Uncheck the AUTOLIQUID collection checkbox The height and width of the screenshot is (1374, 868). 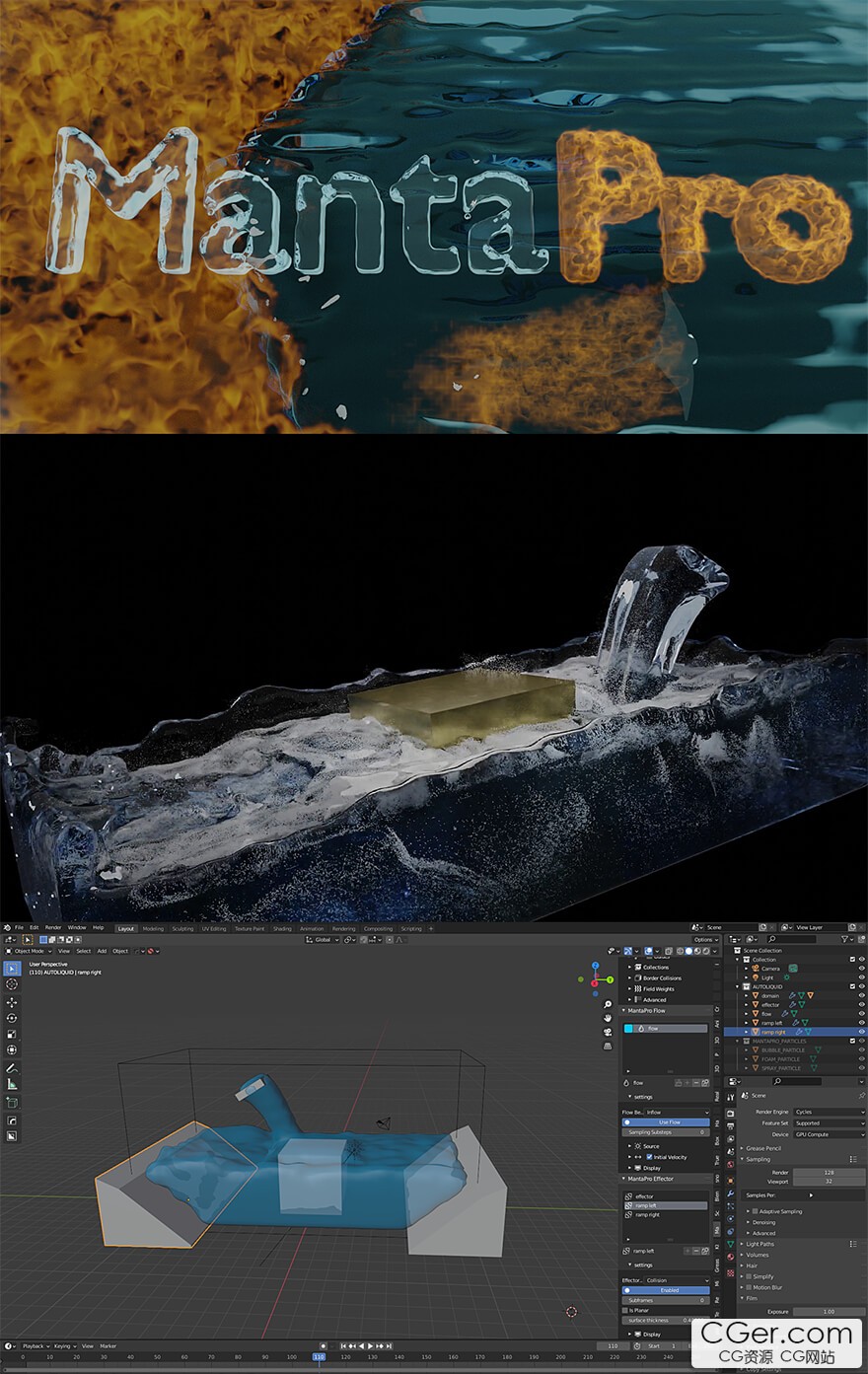point(852,986)
